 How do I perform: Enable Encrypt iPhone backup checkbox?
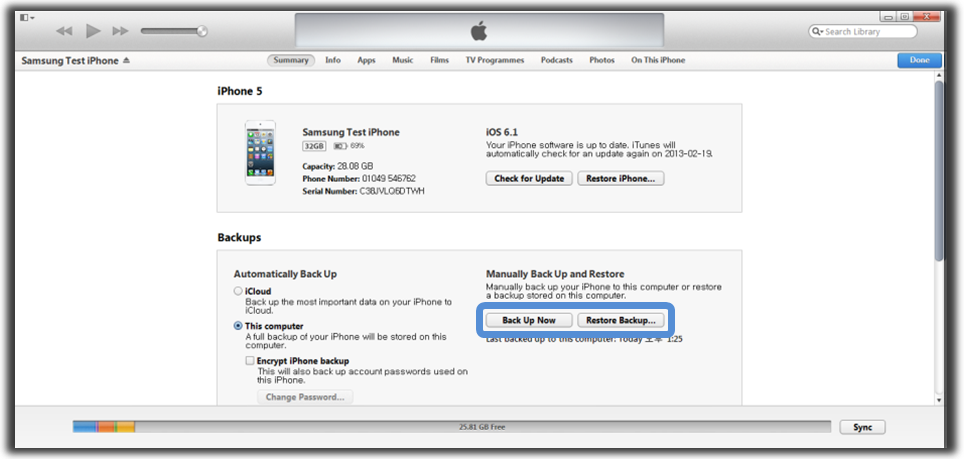point(250,361)
